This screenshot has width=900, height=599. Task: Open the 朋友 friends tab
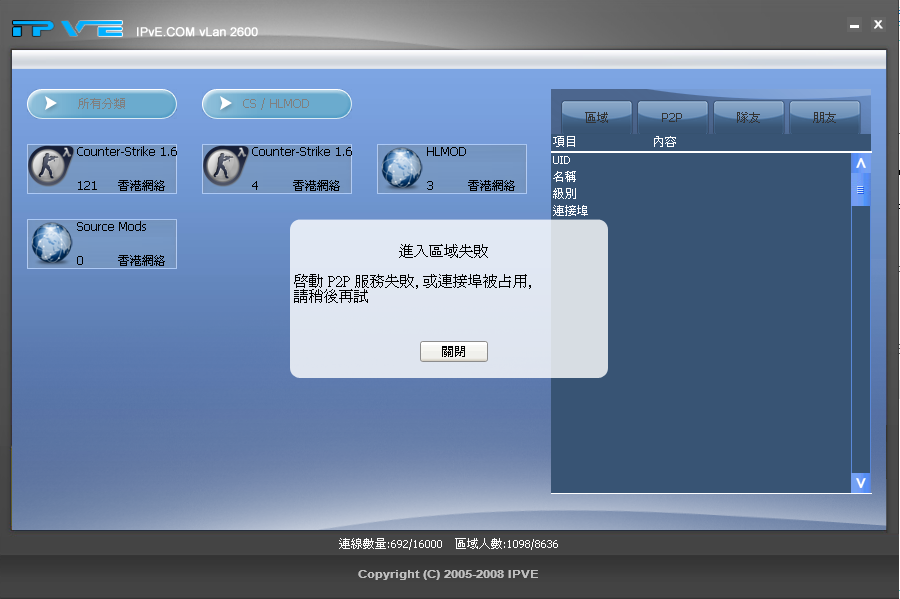pos(826,116)
